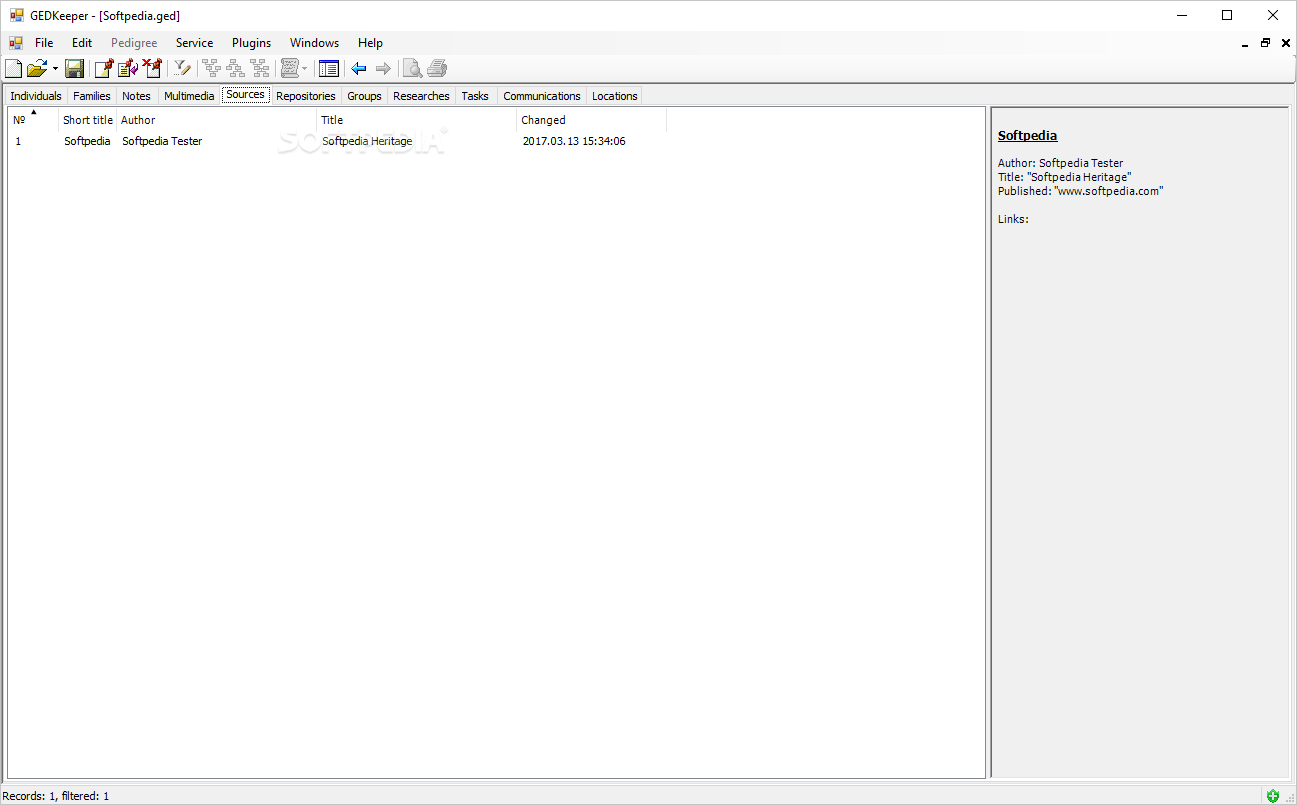Switch to the Multimedia tab
The image size is (1297, 805).
tap(189, 96)
